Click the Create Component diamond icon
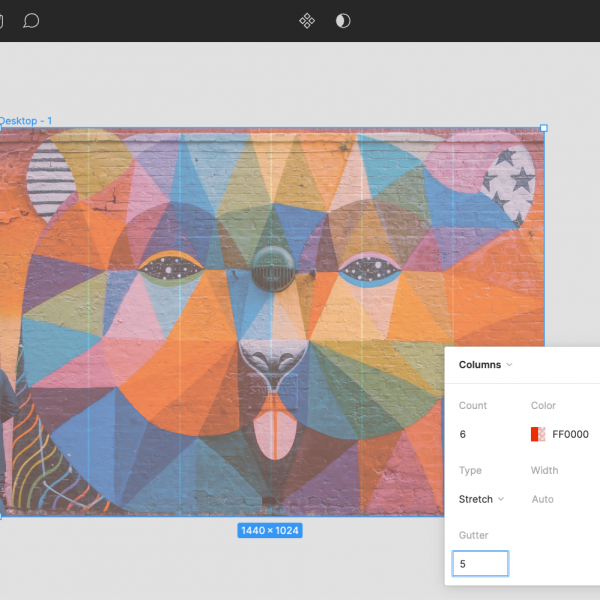Screen dimensions: 600x600 click(308, 20)
